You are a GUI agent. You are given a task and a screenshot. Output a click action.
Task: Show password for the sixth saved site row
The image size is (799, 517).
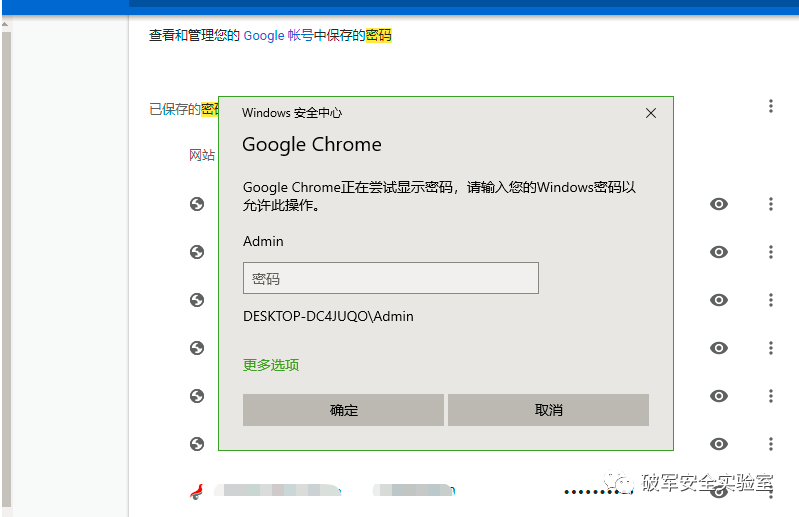719,444
